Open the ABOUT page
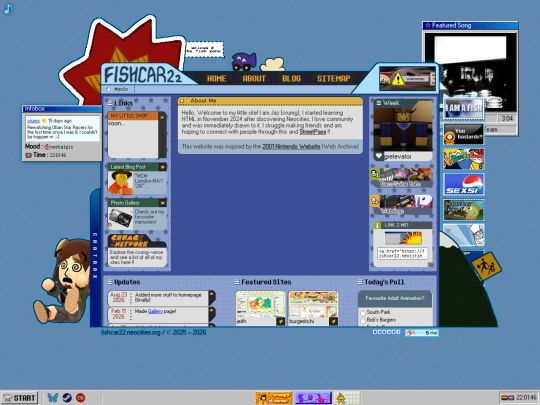Screen dimensions: 540x405 254,79
